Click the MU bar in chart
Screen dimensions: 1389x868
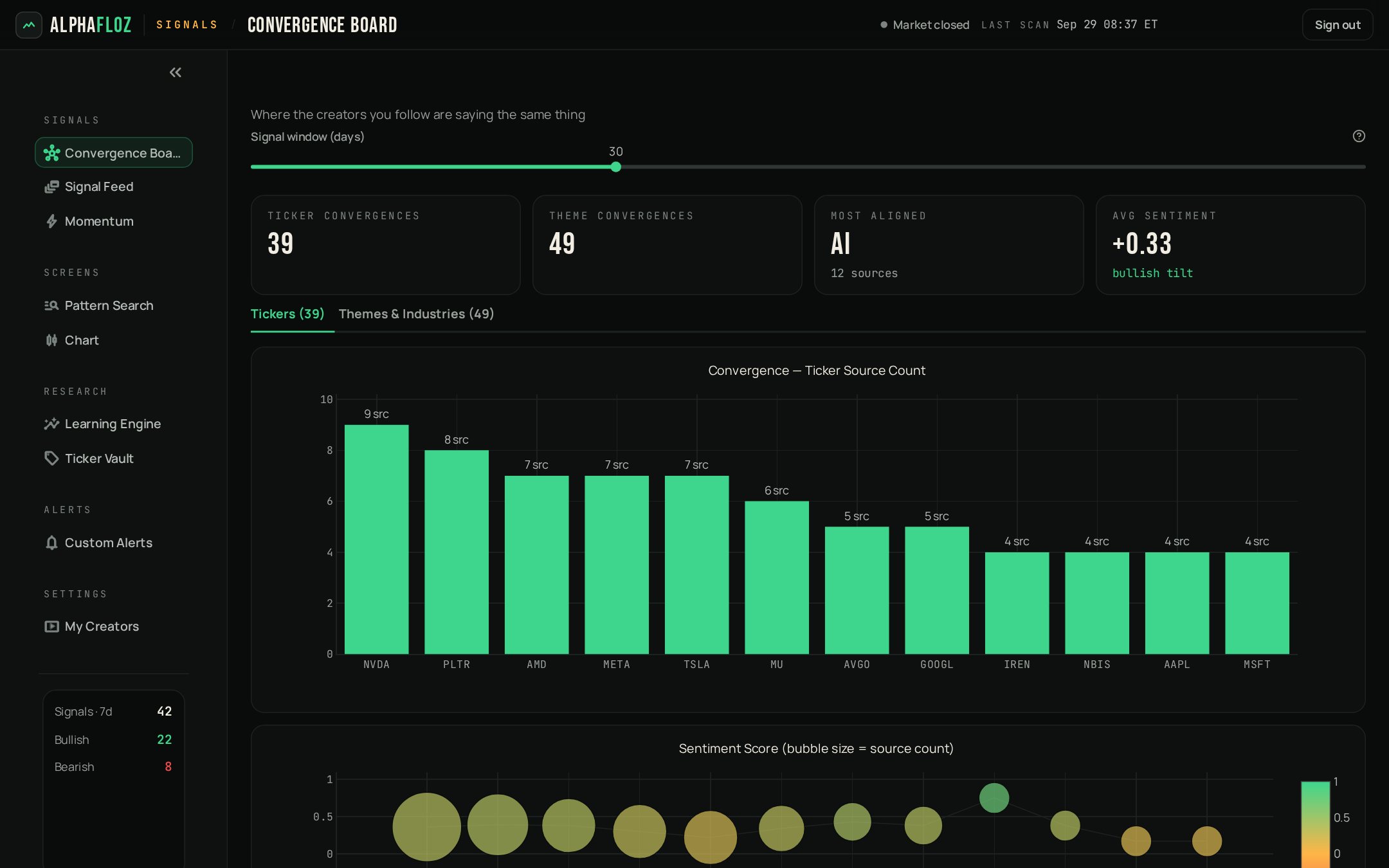(x=777, y=577)
